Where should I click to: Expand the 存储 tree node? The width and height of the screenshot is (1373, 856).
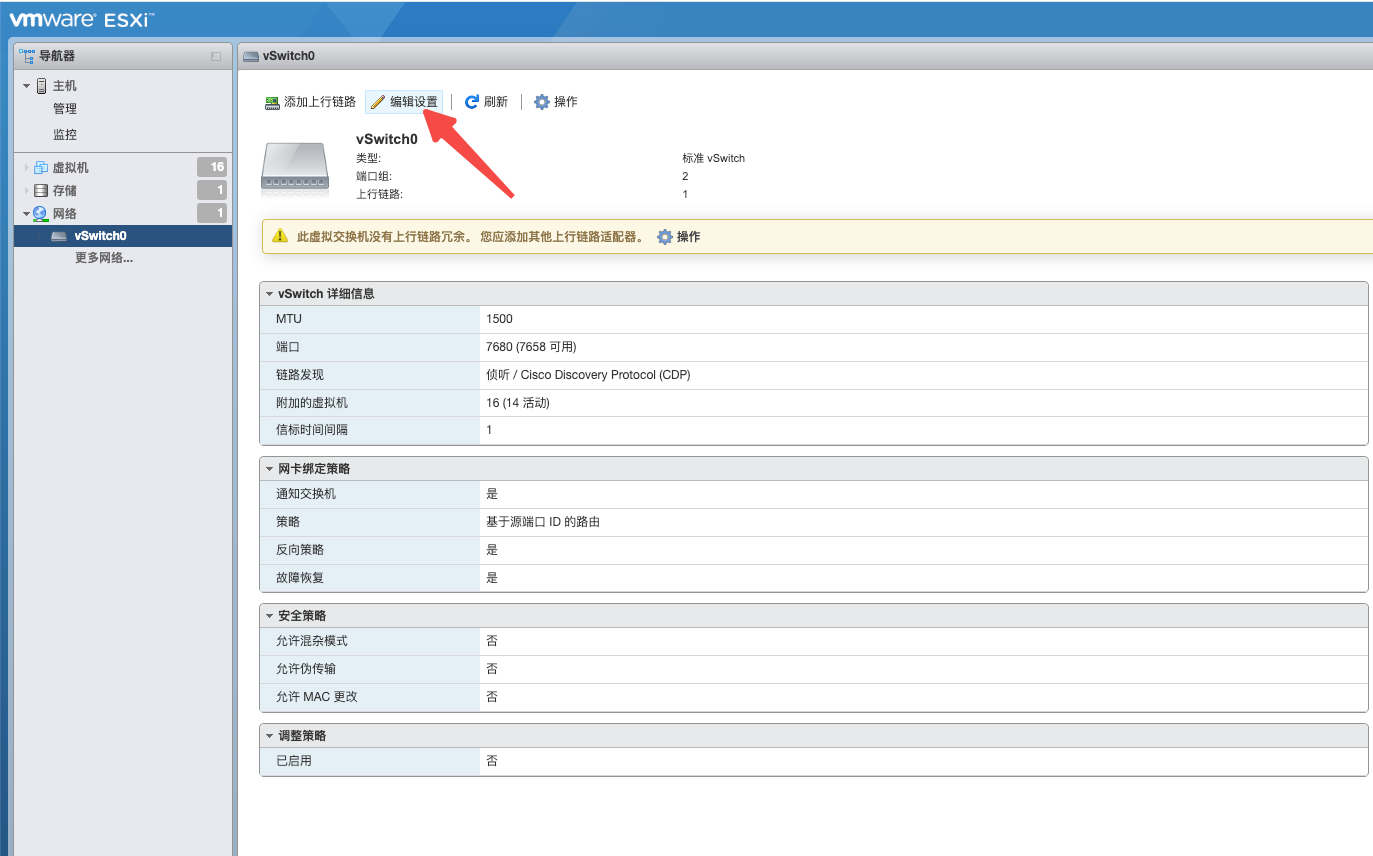(x=27, y=191)
